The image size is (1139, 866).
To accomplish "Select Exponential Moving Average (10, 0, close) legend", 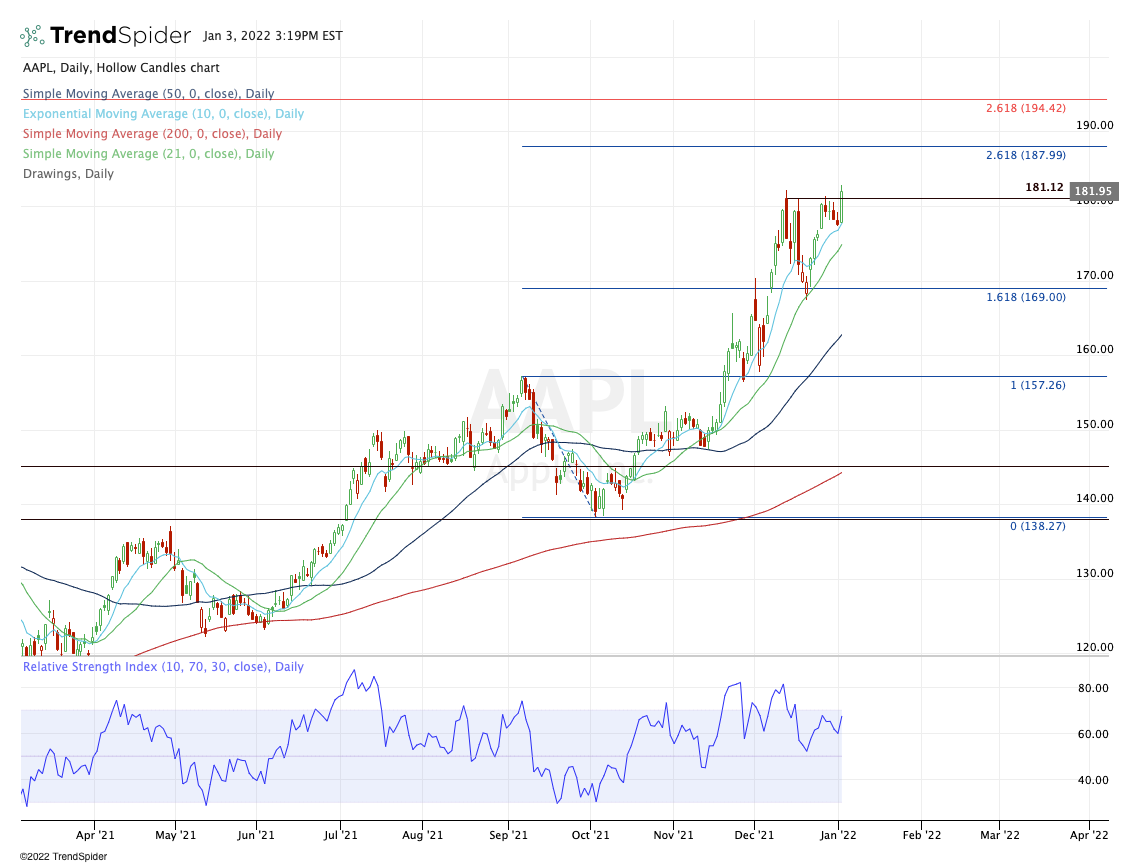I will pyautogui.click(x=163, y=114).
